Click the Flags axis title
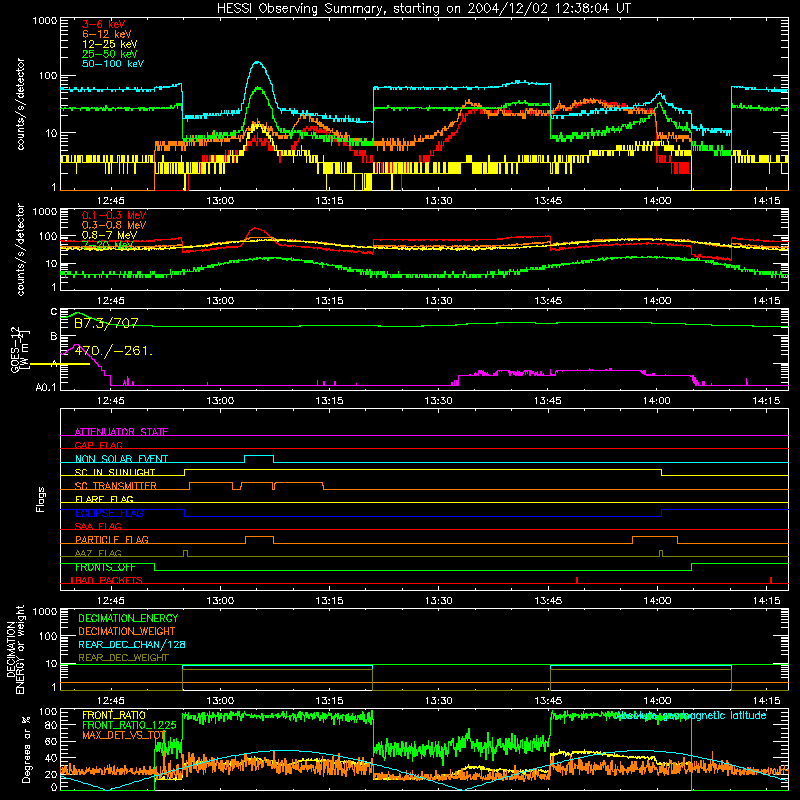The width and height of the screenshot is (800, 800). (41, 499)
